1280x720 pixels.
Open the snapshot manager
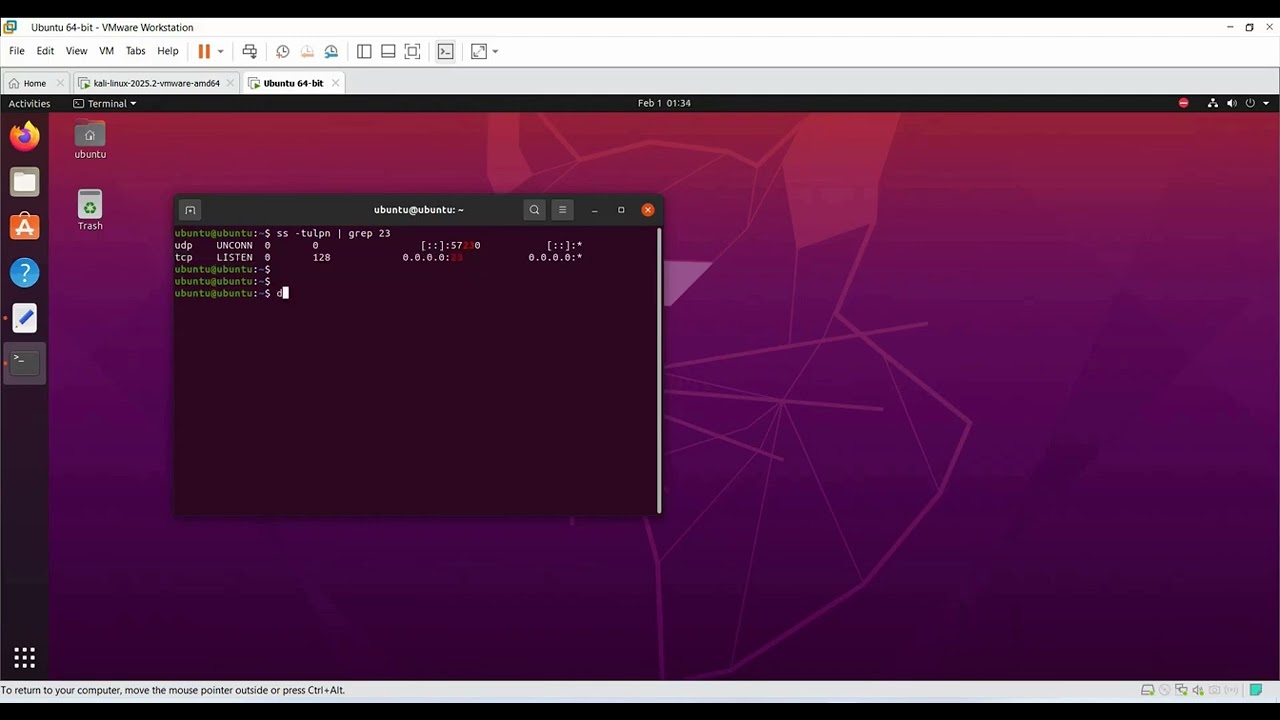click(331, 51)
